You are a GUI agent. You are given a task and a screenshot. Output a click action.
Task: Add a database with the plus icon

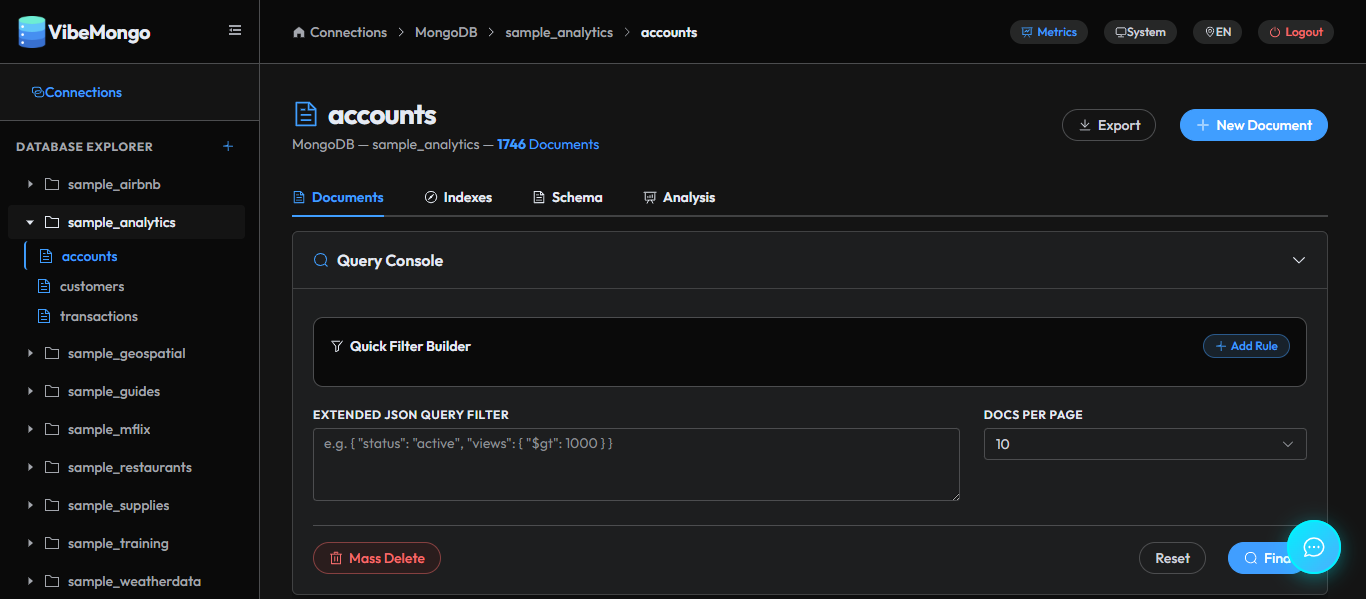click(228, 146)
